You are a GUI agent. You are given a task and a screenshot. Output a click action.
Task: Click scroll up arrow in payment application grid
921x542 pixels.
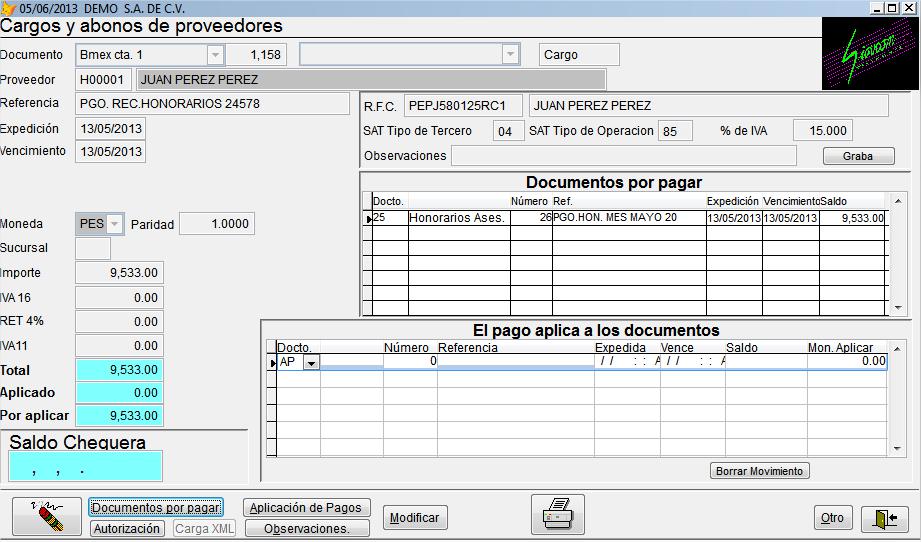[896, 348]
